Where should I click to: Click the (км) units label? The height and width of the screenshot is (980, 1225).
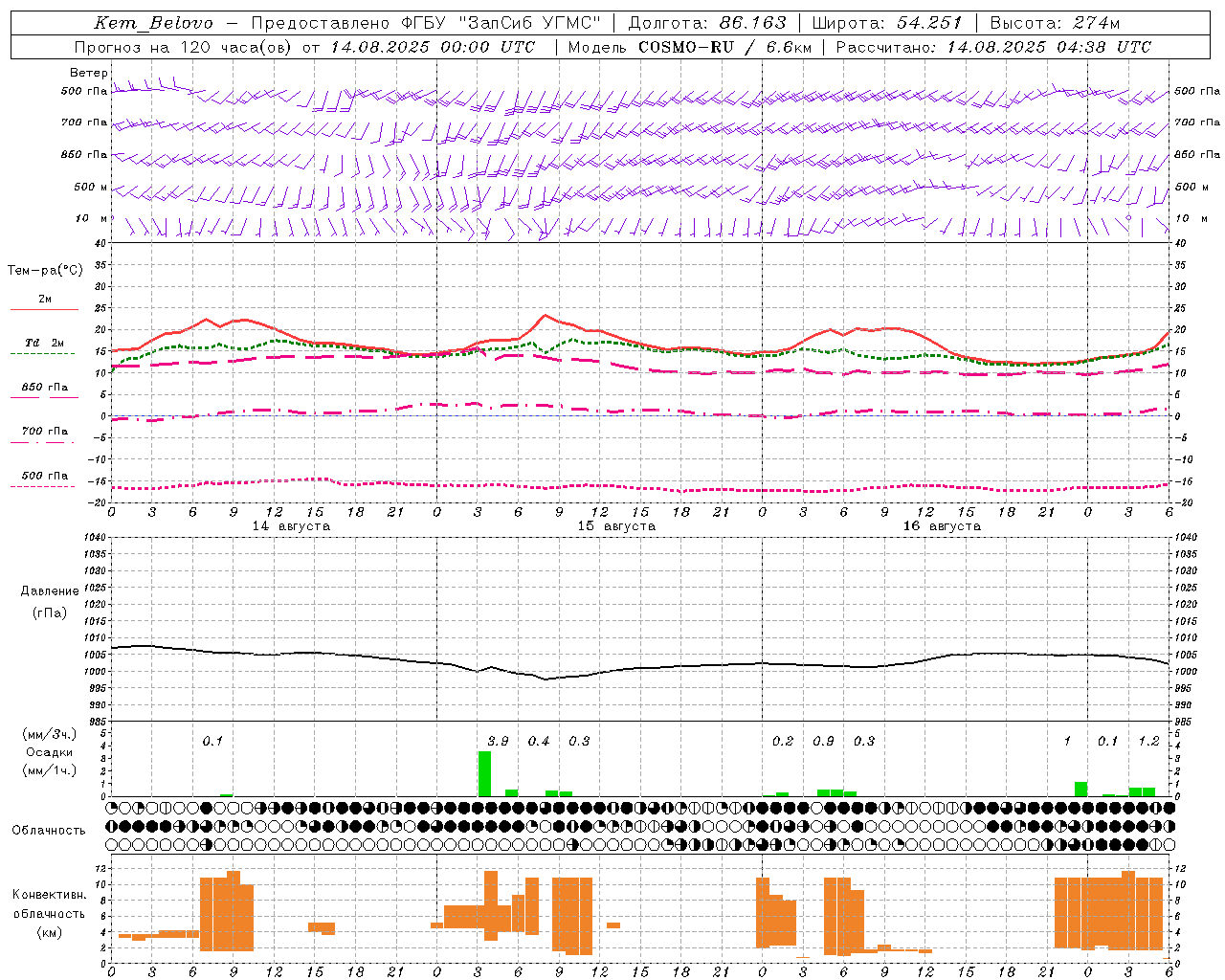point(52,932)
